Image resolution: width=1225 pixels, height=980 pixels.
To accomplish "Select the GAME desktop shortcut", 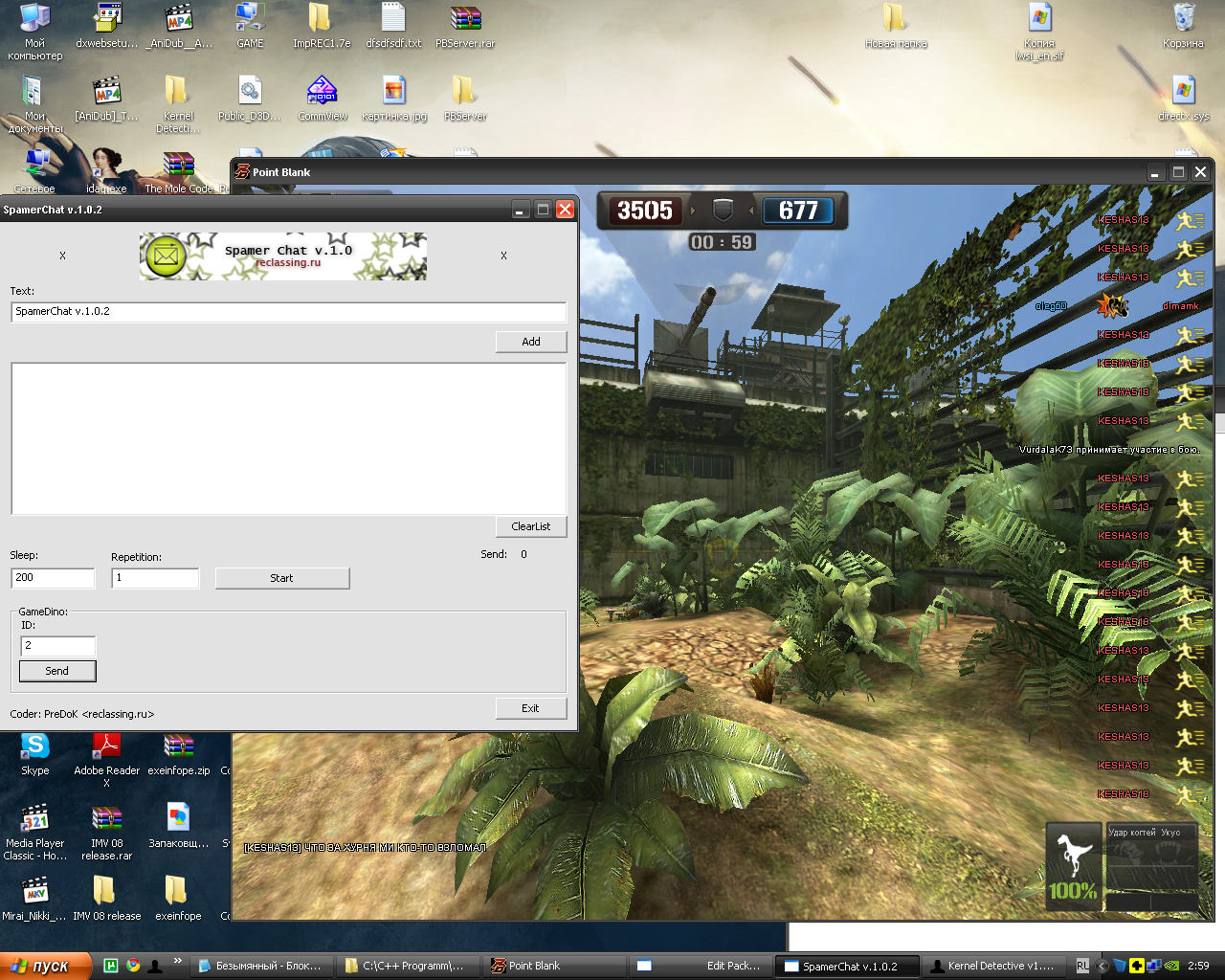I will click(x=250, y=26).
